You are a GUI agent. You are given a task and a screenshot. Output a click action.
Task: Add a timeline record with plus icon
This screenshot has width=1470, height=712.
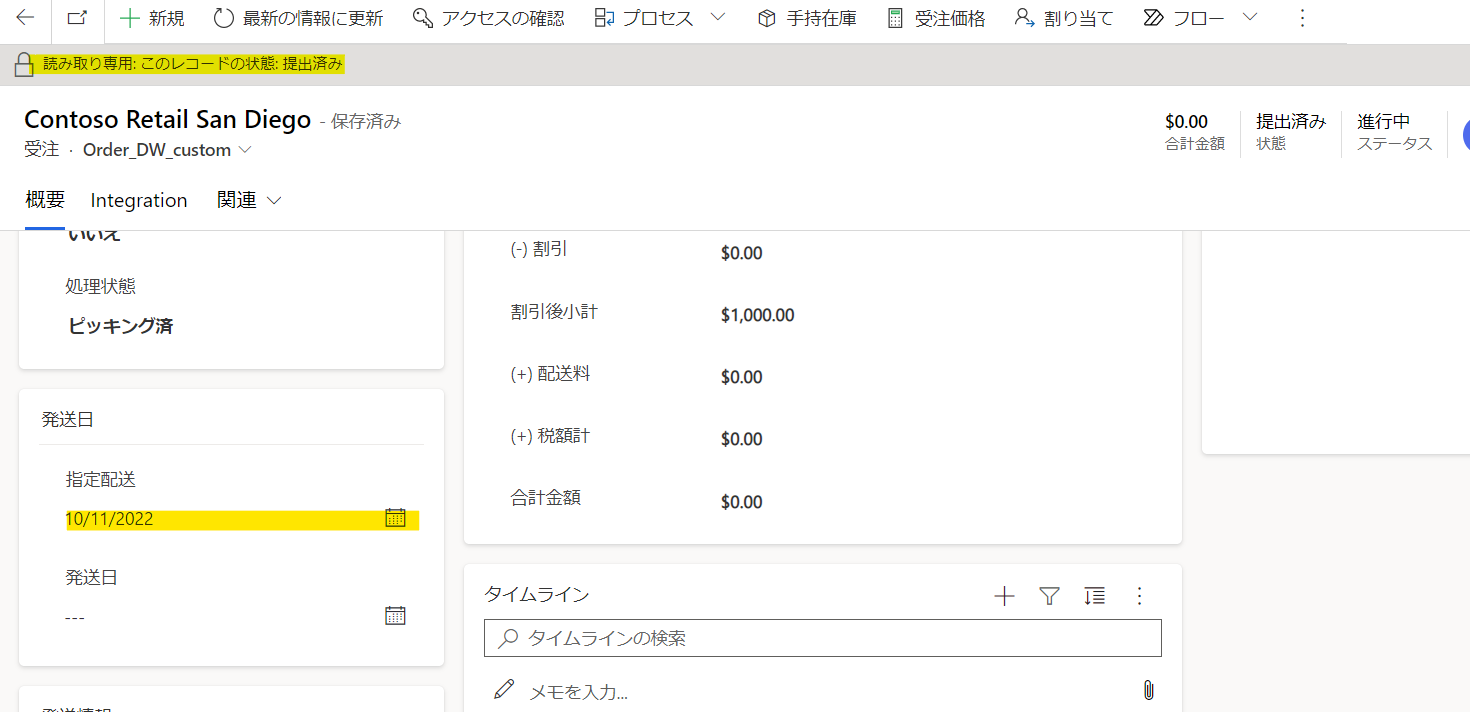coord(1004,596)
